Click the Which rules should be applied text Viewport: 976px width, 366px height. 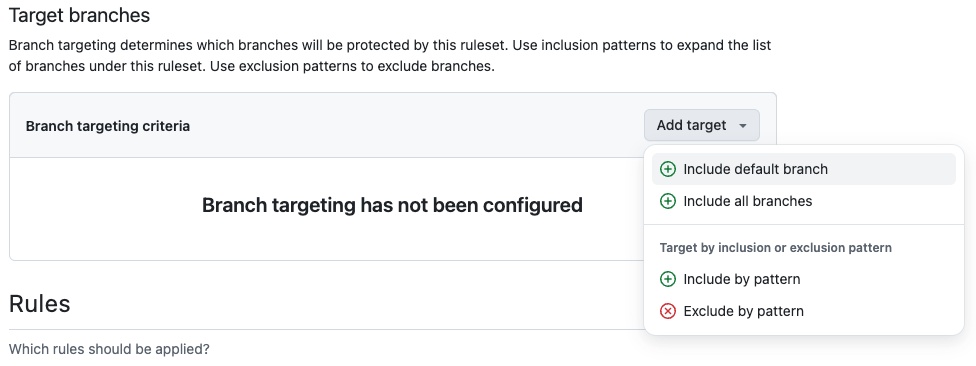coord(110,349)
